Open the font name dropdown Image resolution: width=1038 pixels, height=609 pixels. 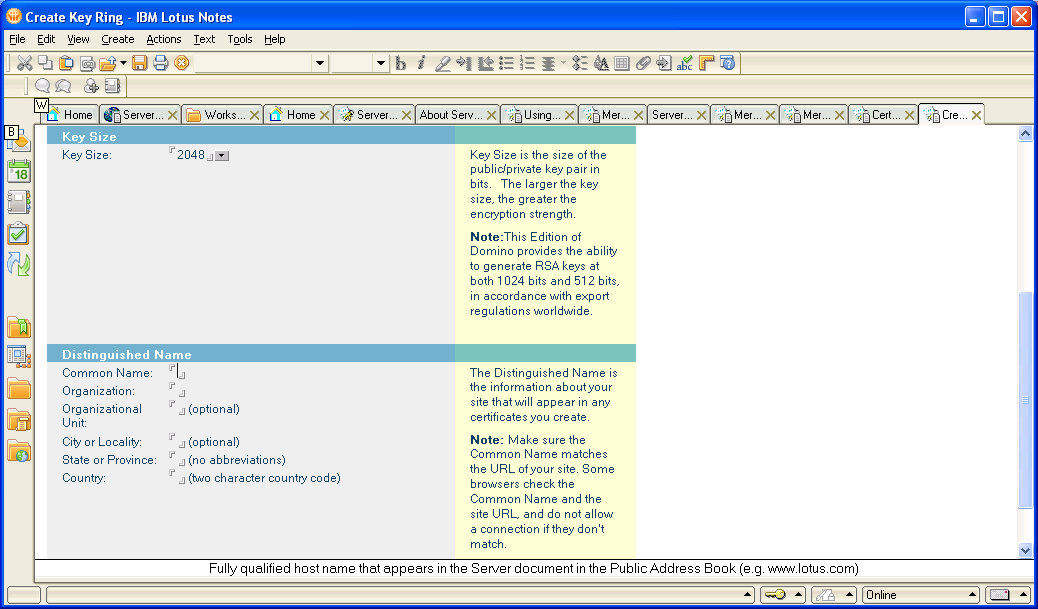(x=320, y=63)
